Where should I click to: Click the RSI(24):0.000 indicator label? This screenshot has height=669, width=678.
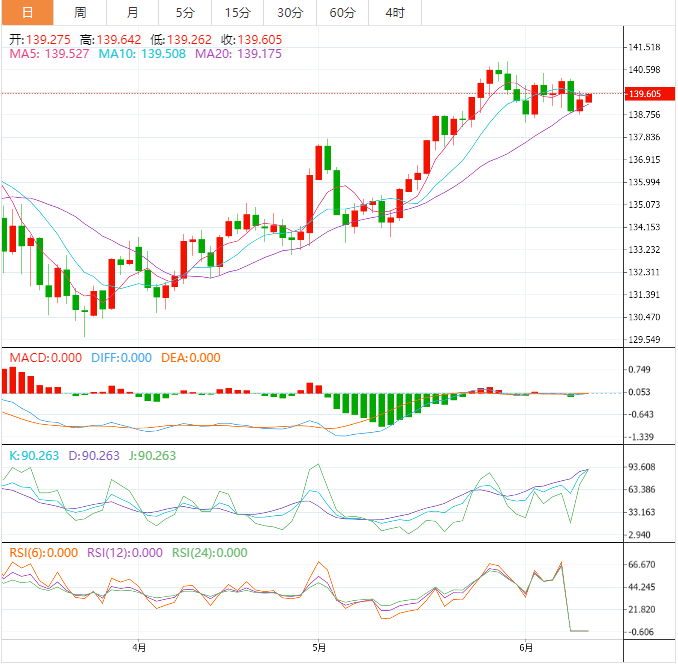pos(210,553)
